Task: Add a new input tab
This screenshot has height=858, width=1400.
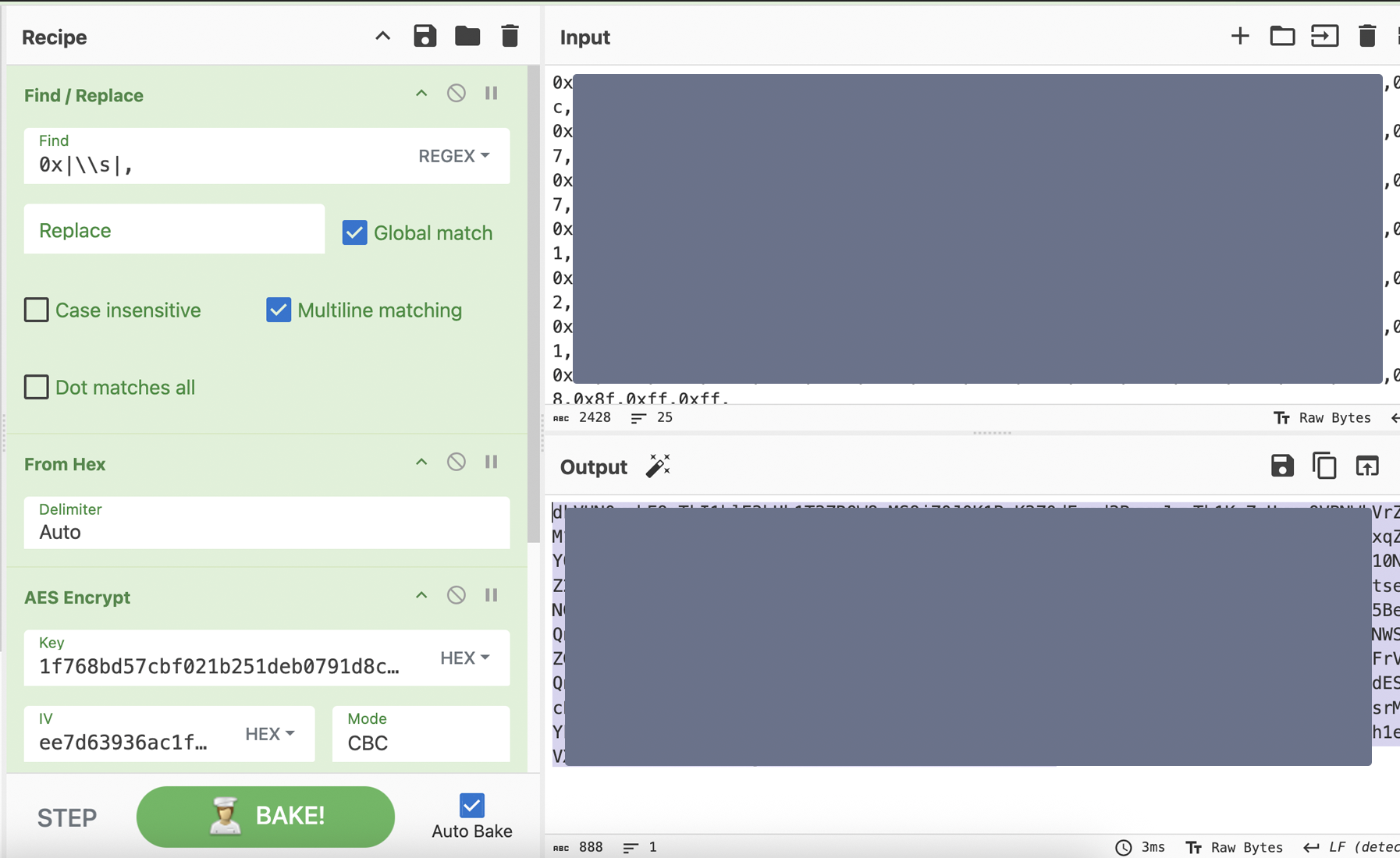Action: [x=1239, y=36]
